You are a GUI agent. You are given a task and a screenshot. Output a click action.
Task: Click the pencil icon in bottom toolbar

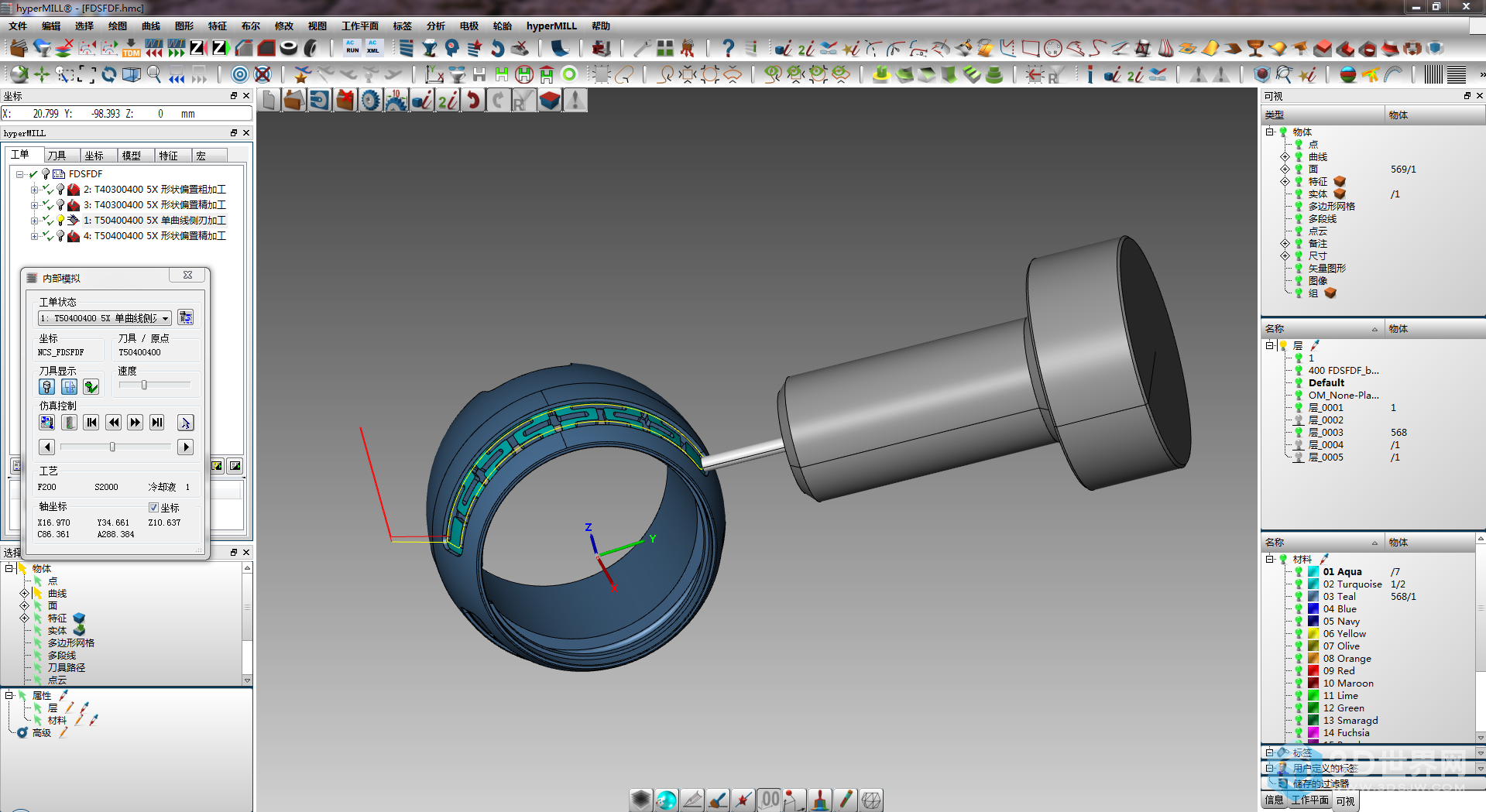[846, 800]
